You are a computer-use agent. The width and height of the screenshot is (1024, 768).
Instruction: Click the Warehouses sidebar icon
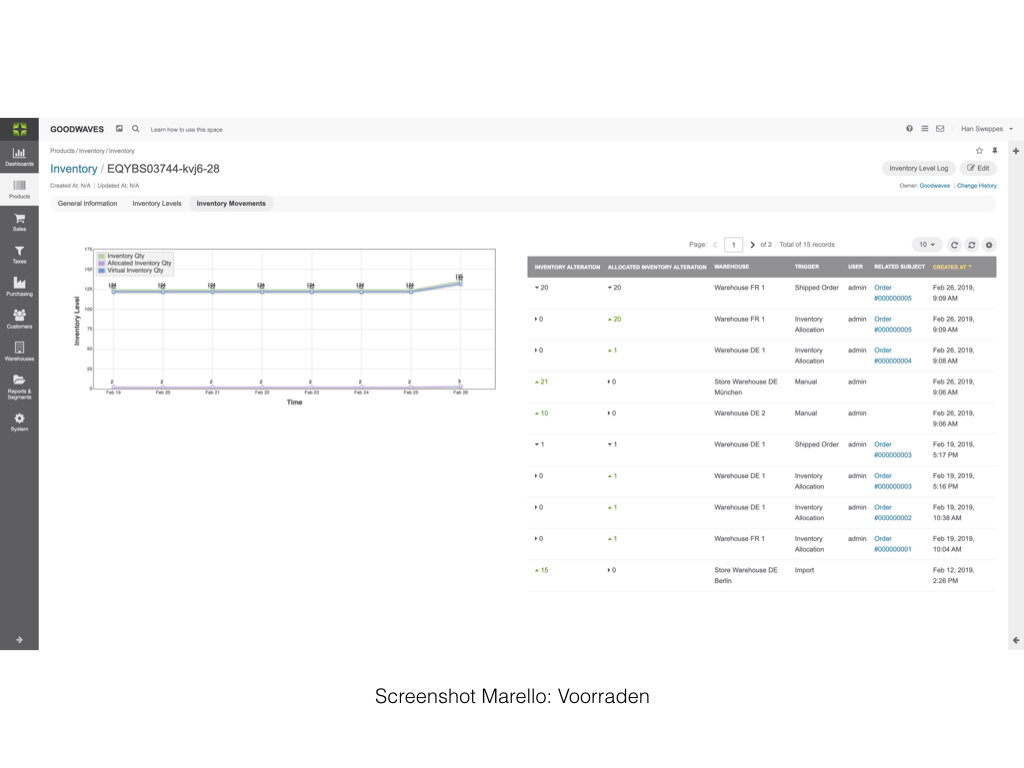[x=19, y=351]
